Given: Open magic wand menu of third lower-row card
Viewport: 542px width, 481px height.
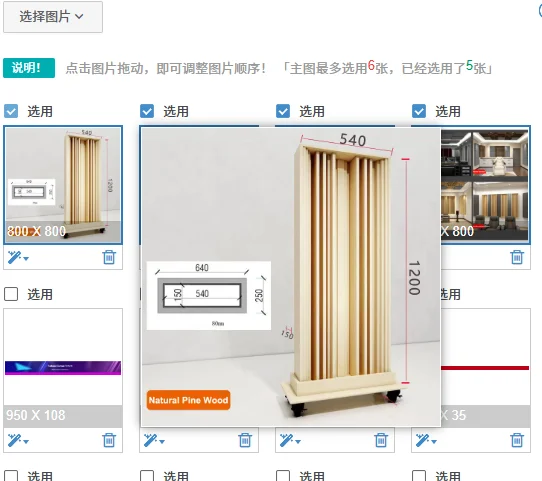Looking at the screenshot, I should [x=290, y=440].
